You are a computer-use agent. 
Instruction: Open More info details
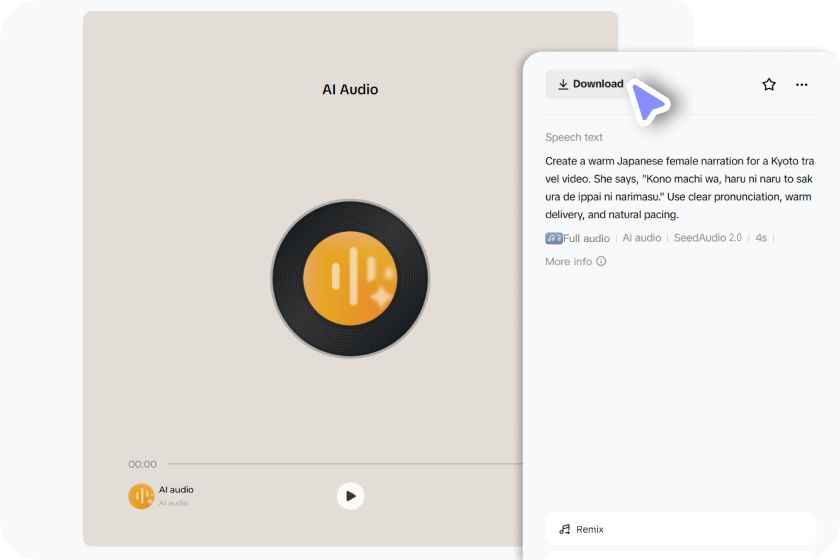575,262
